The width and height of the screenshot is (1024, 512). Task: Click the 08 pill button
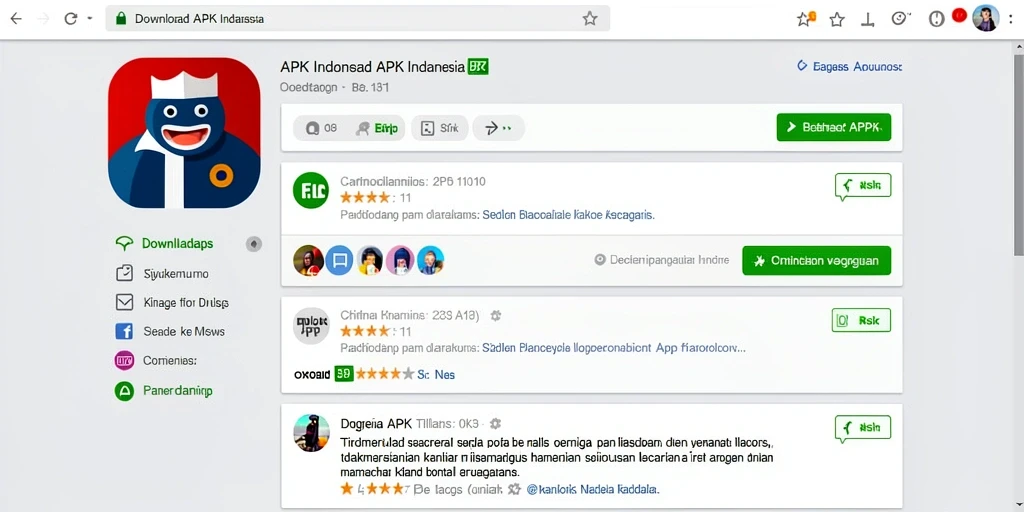click(321, 129)
